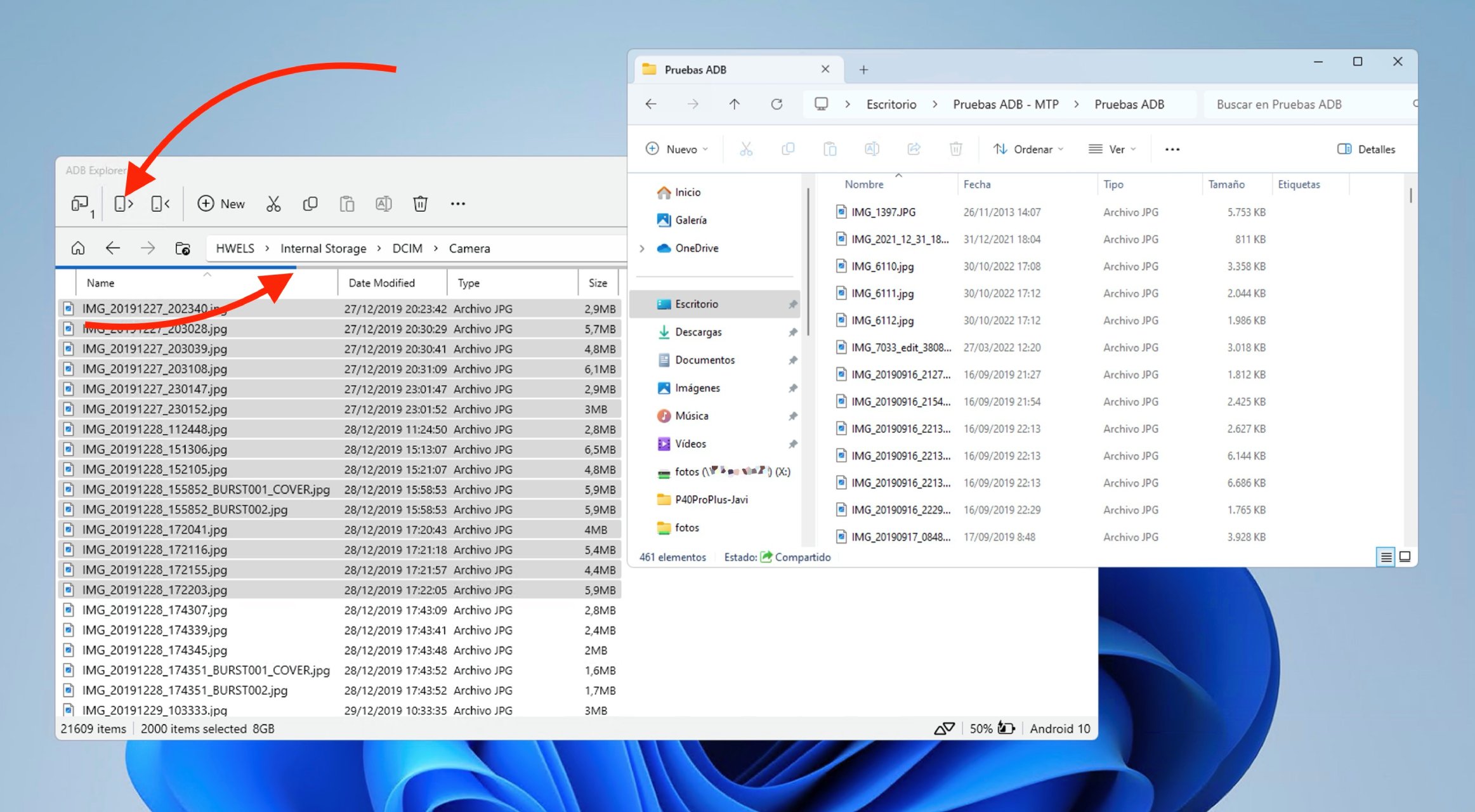The image size is (1475, 812).
Task: Click DCIM in the breadcrumb path
Action: pos(407,248)
